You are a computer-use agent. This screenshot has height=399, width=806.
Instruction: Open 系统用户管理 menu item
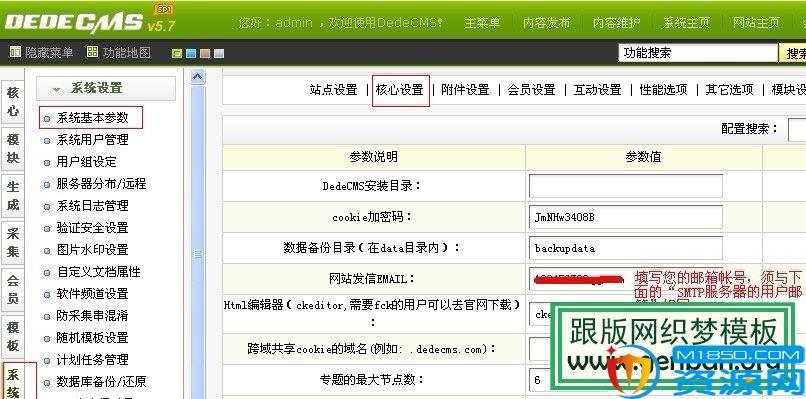click(92, 140)
